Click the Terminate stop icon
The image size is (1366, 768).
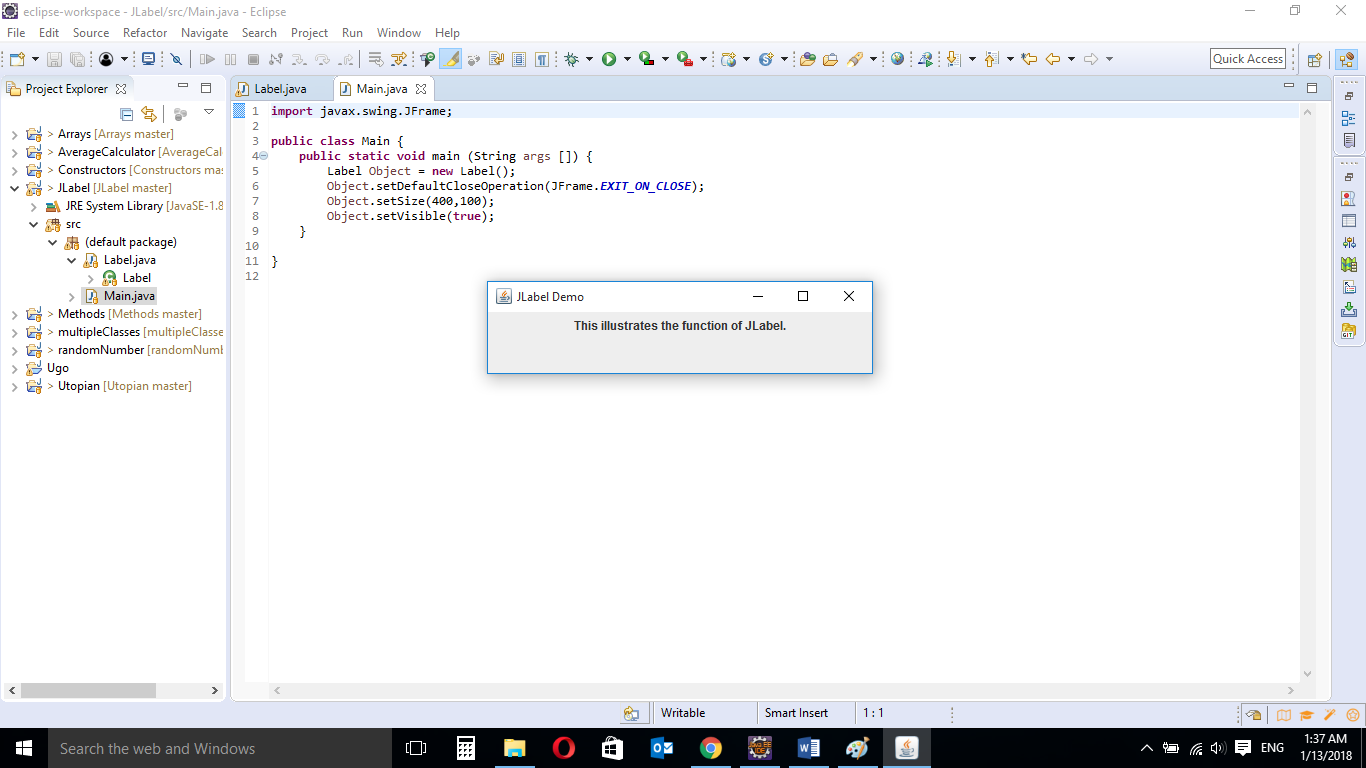253,60
